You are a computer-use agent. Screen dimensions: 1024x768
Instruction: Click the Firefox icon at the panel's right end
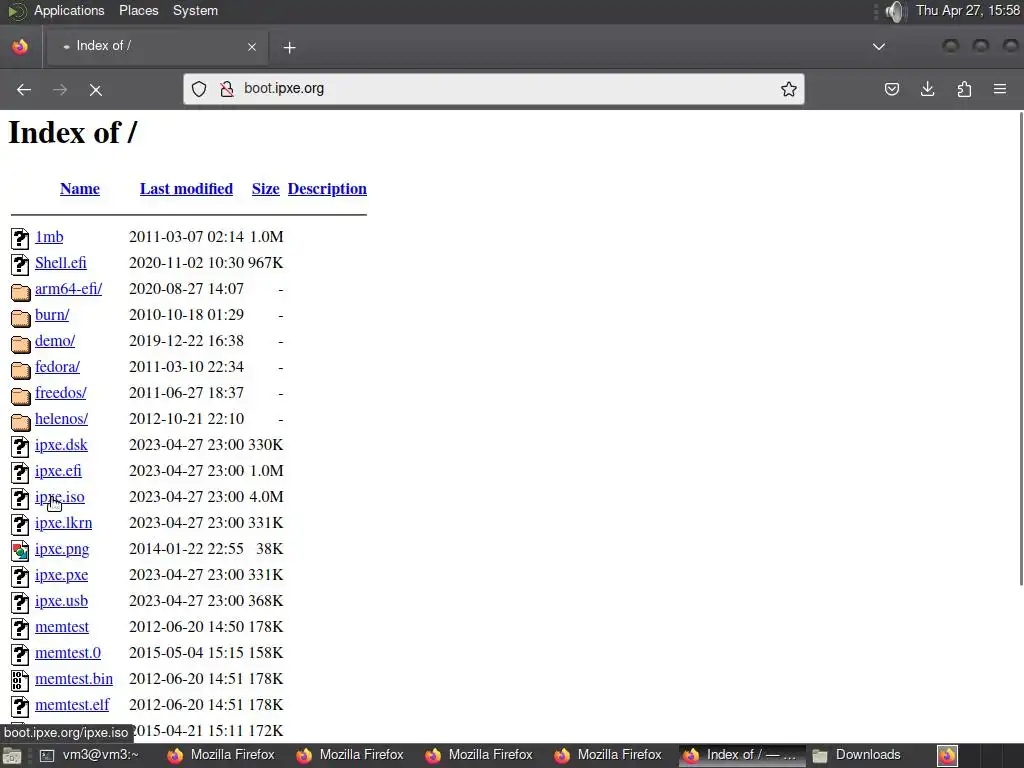tap(948, 756)
